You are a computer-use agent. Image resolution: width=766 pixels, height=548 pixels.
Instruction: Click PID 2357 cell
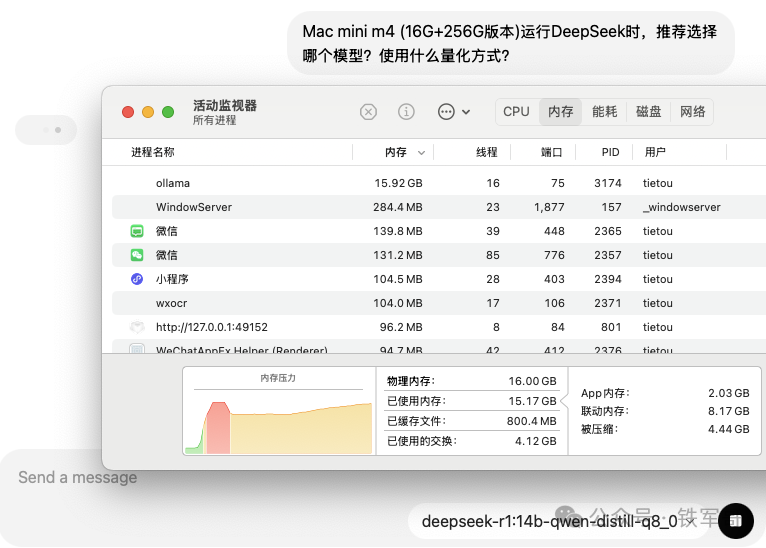click(607, 255)
